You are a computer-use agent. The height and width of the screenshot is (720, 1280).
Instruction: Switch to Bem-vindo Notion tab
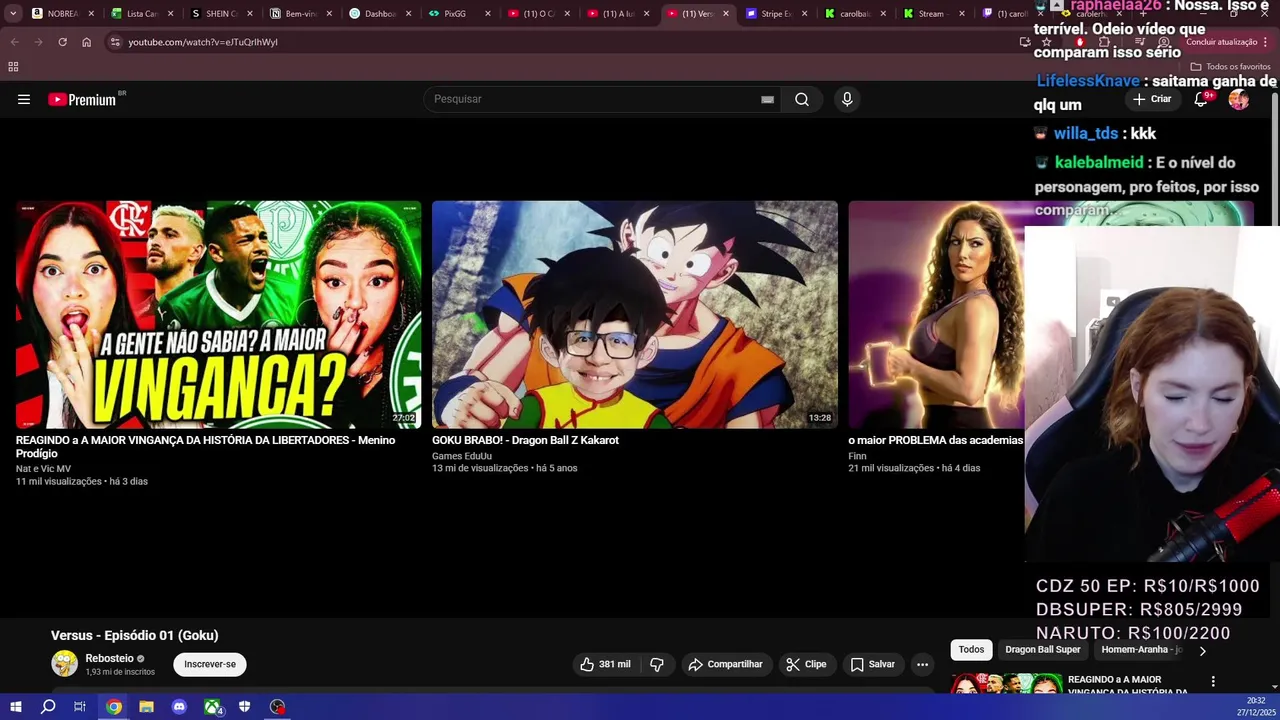tap(300, 14)
